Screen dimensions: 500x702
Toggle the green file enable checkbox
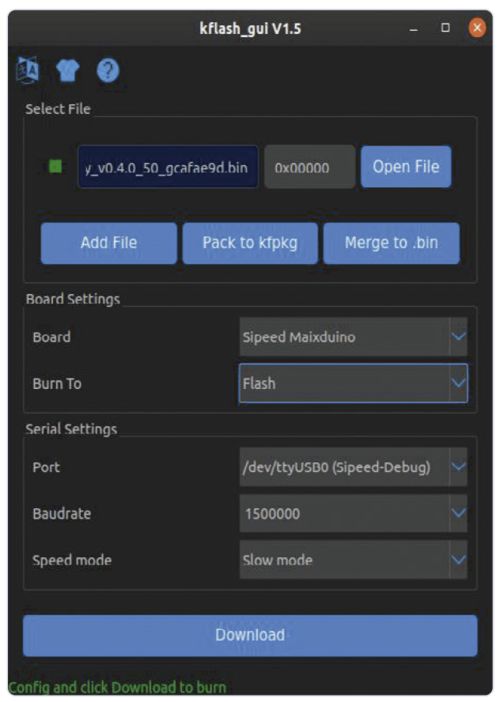56,167
